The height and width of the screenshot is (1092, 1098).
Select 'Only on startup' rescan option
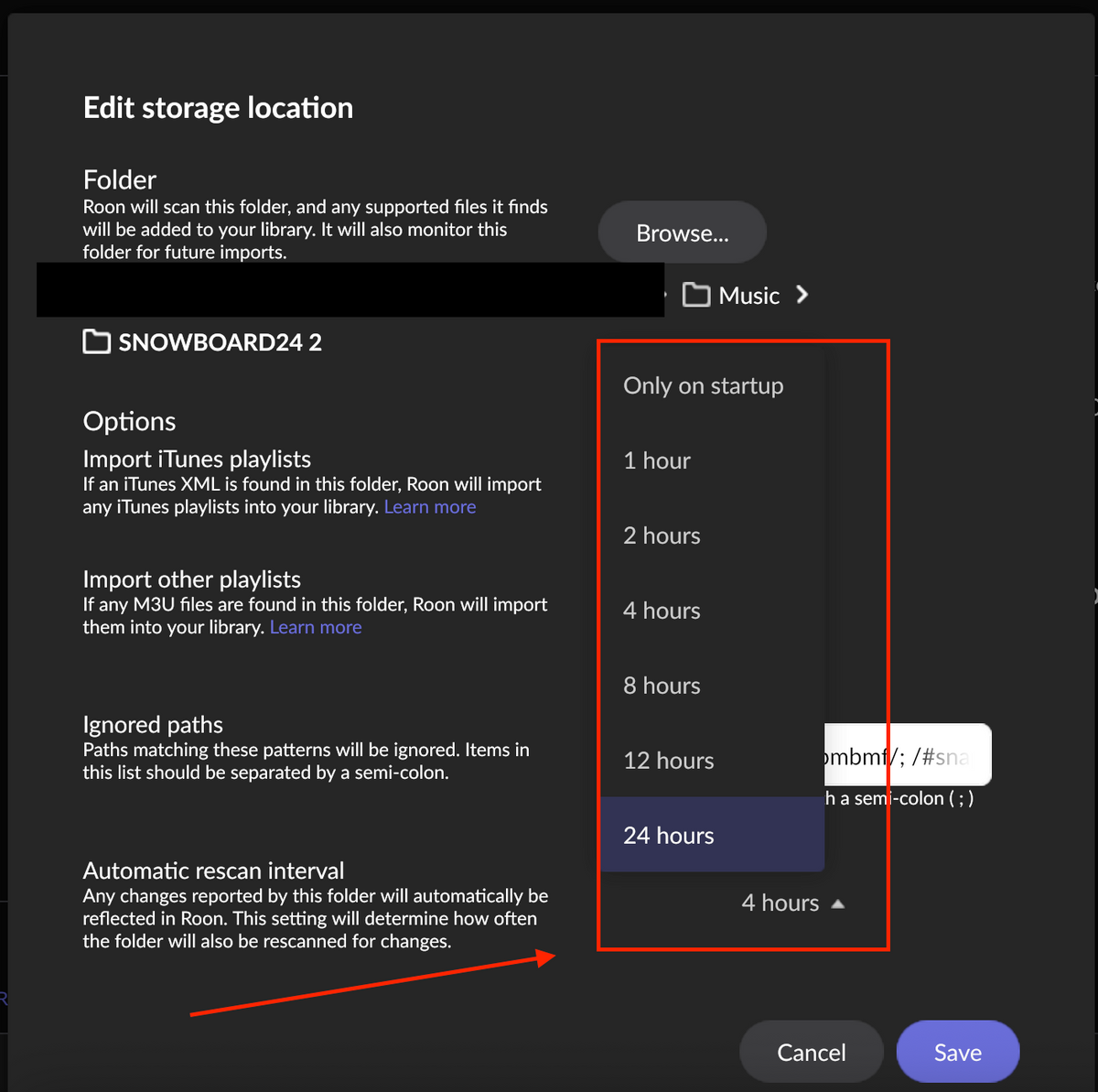(703, 385)
